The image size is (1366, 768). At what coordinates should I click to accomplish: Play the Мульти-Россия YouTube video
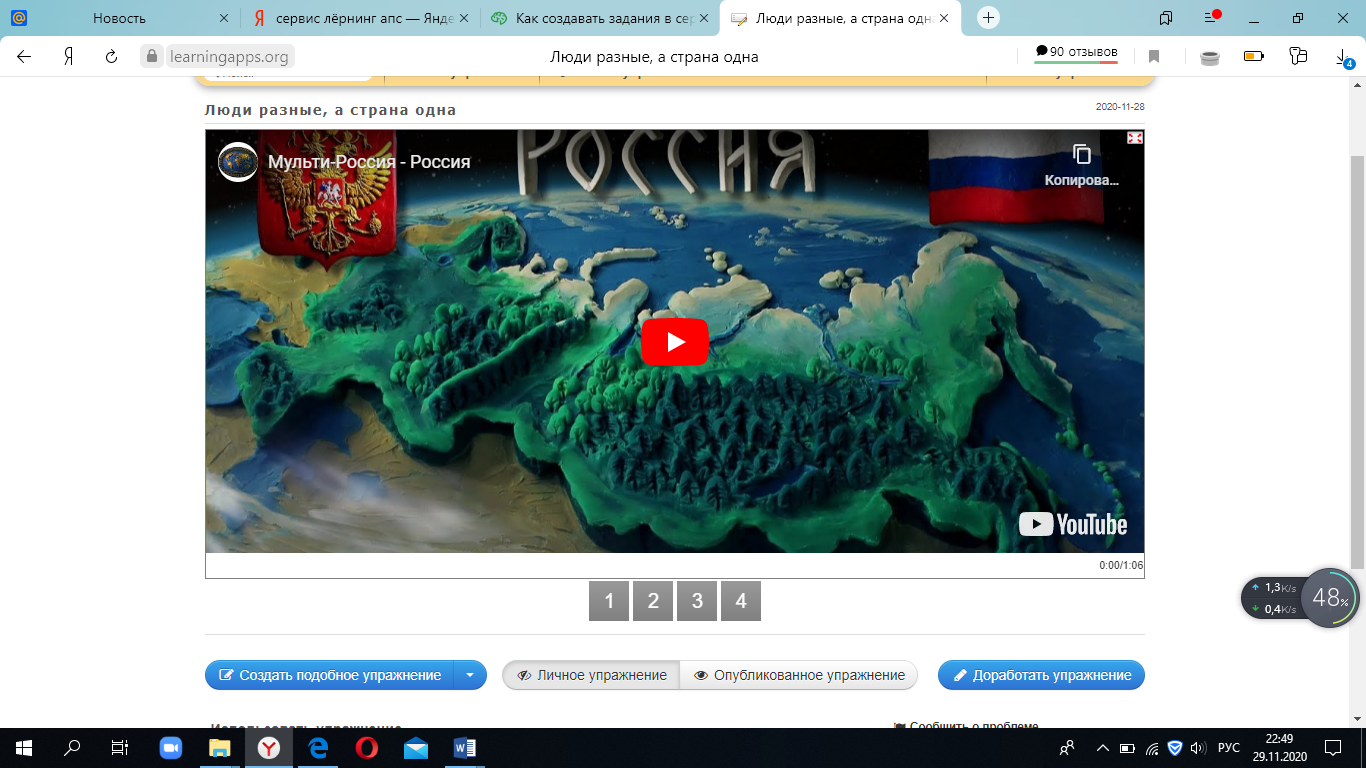coord(674,342)
